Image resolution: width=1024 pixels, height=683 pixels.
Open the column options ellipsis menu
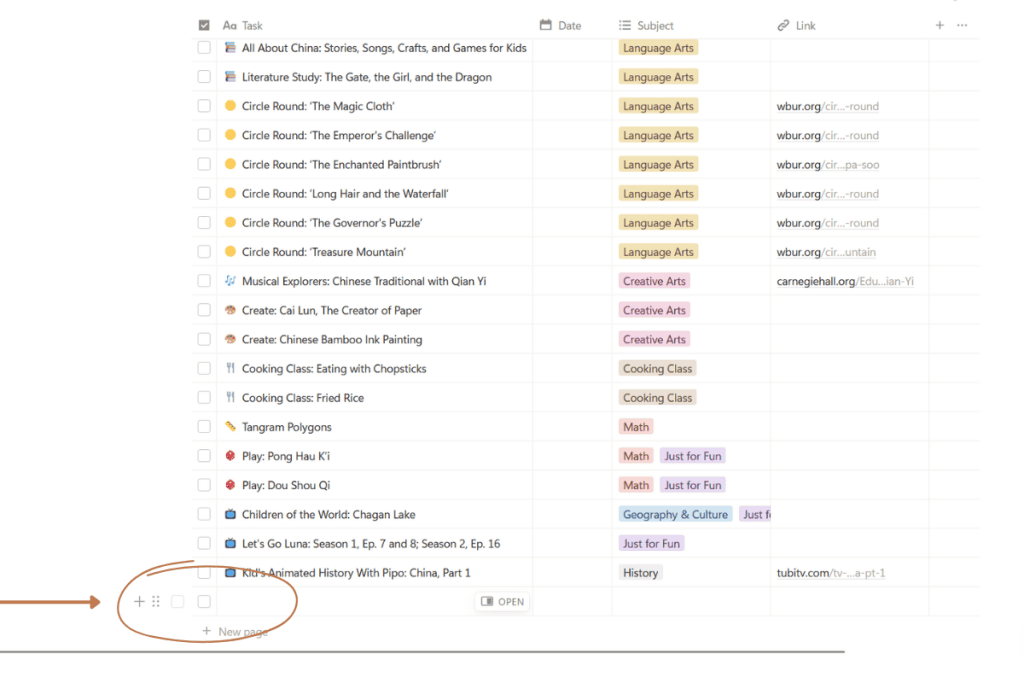click(x=962, y=26)
